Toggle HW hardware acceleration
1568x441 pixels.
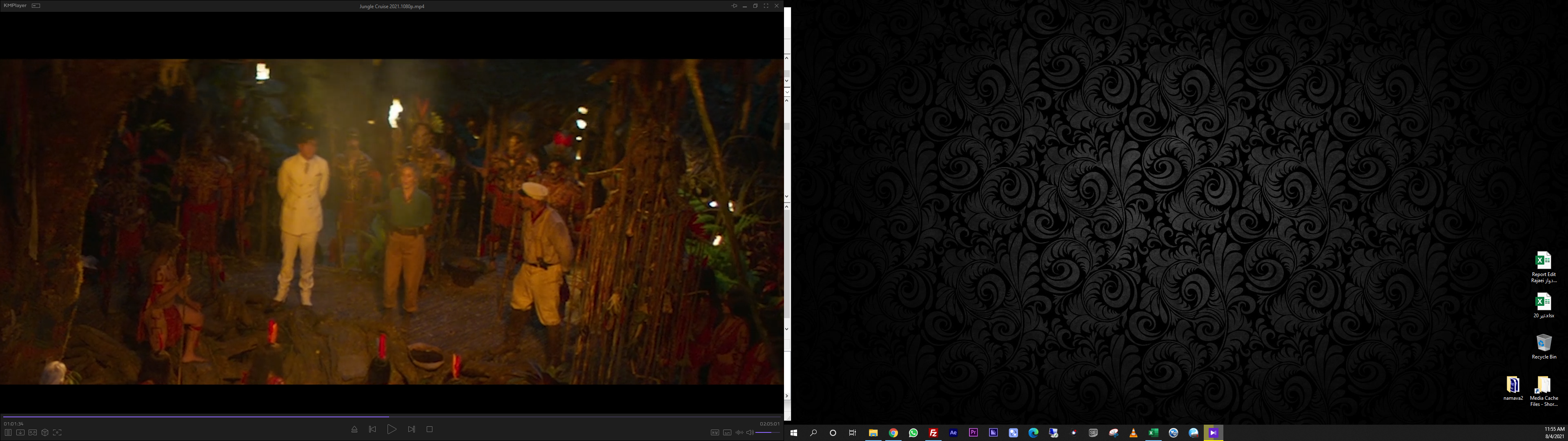715,432
